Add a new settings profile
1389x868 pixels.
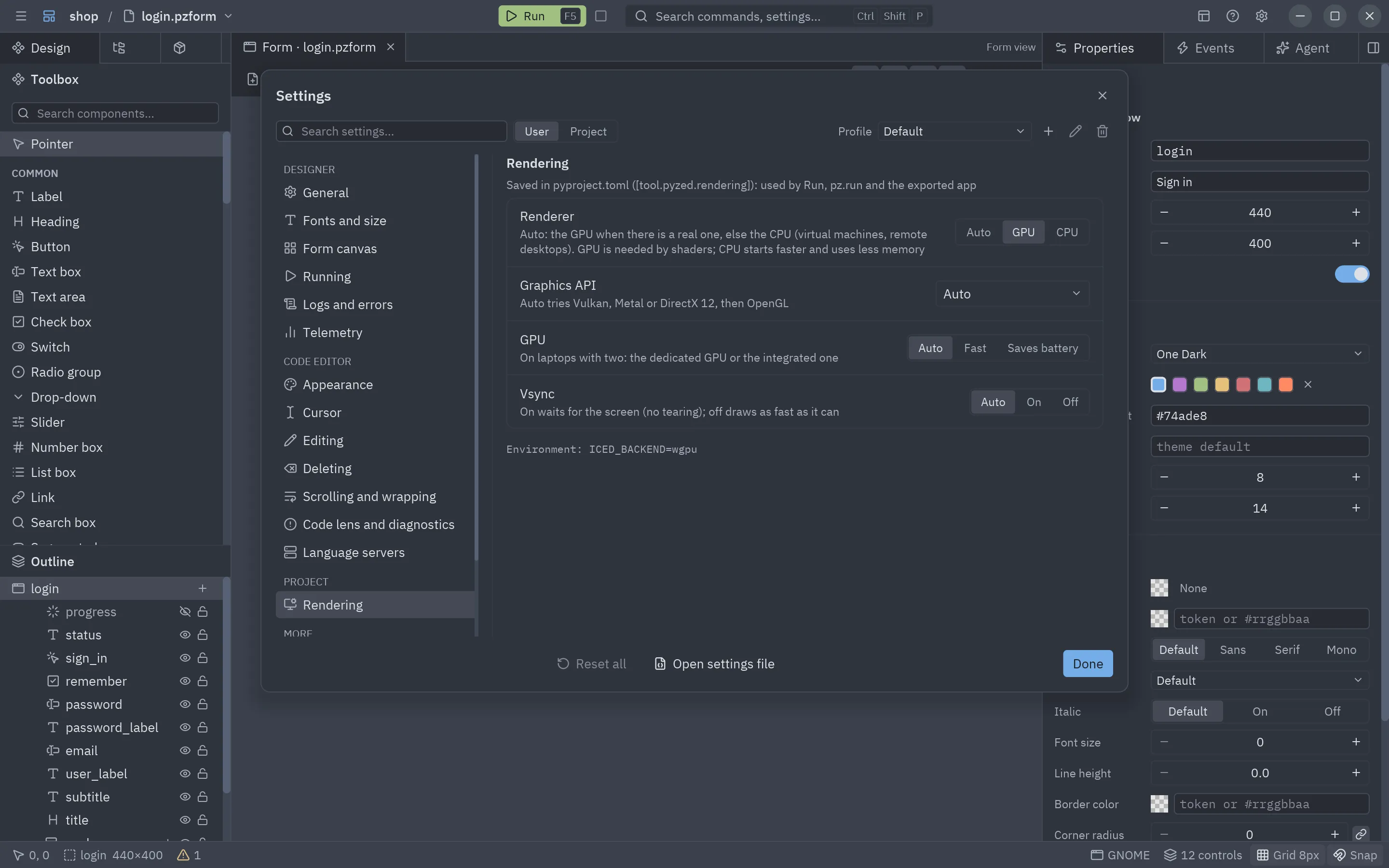(x=1048, y=132)
